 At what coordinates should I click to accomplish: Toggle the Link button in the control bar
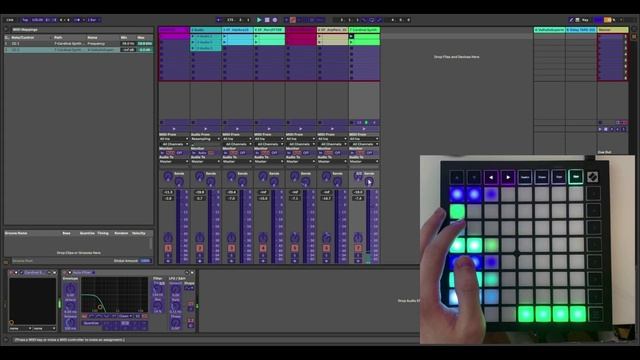10,20
